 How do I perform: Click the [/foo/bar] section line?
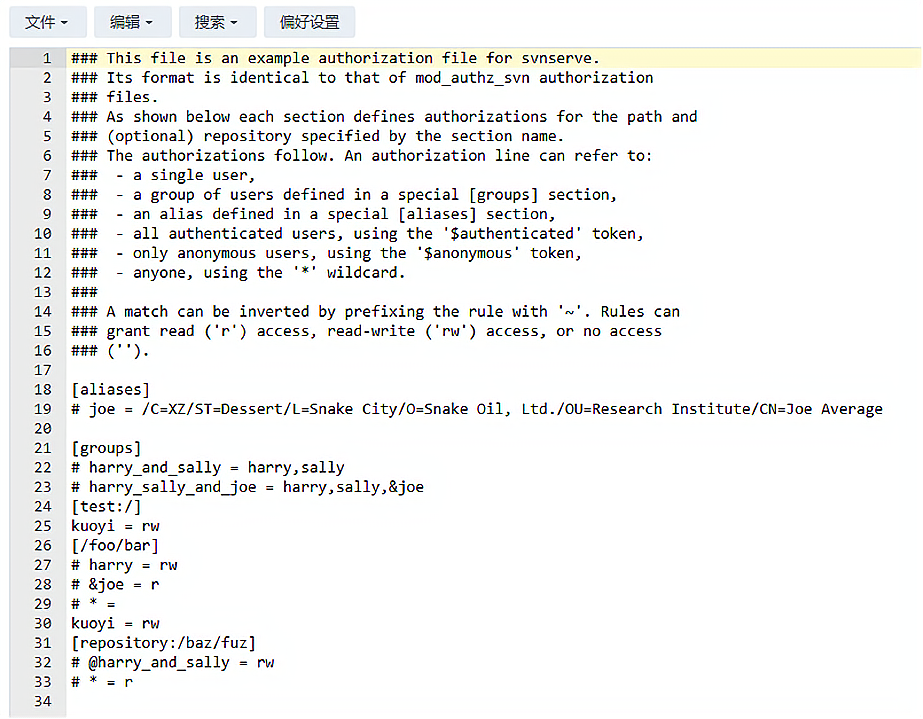coord(115,545)
